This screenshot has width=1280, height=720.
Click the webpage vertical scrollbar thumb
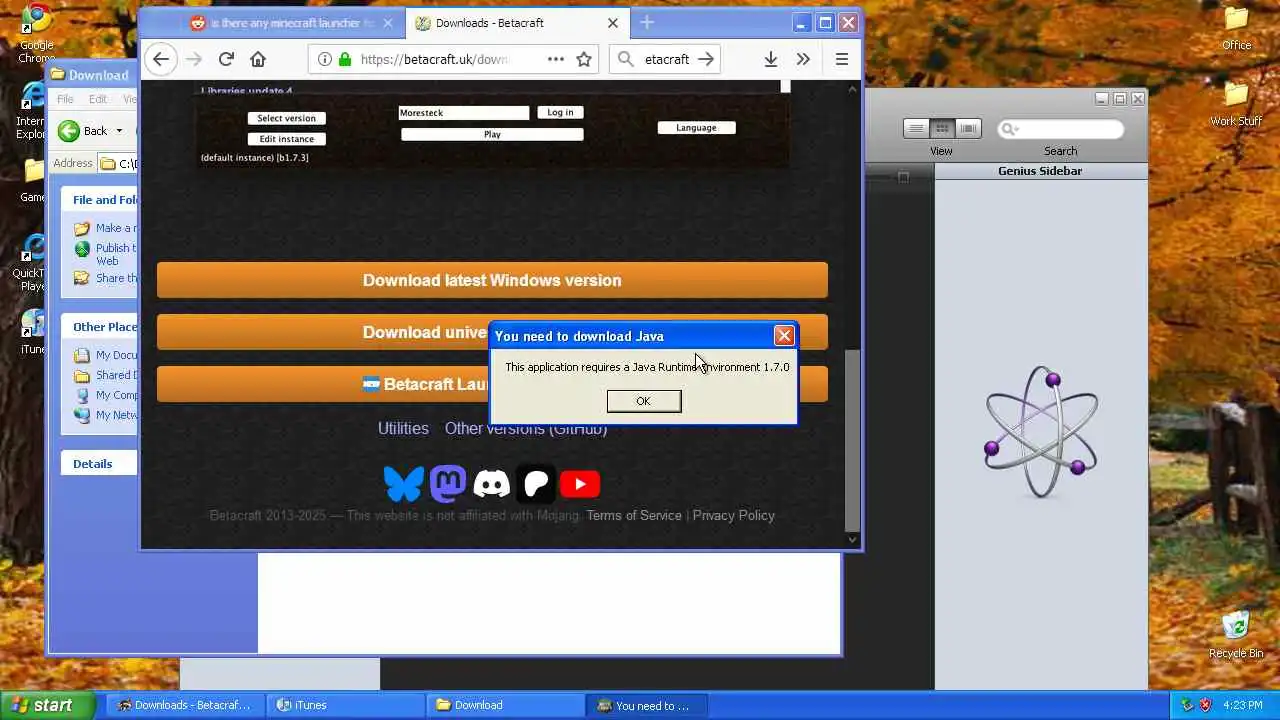(x=852, y=440)
